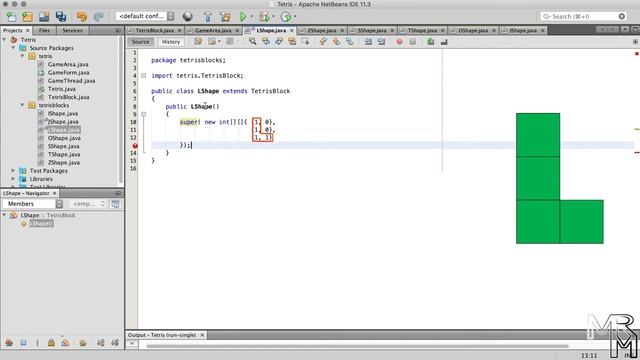This screenshot has height=360, width=640.
Task: Toggle Show Static Members in Navigator
Action: click(x=38, y=342)
